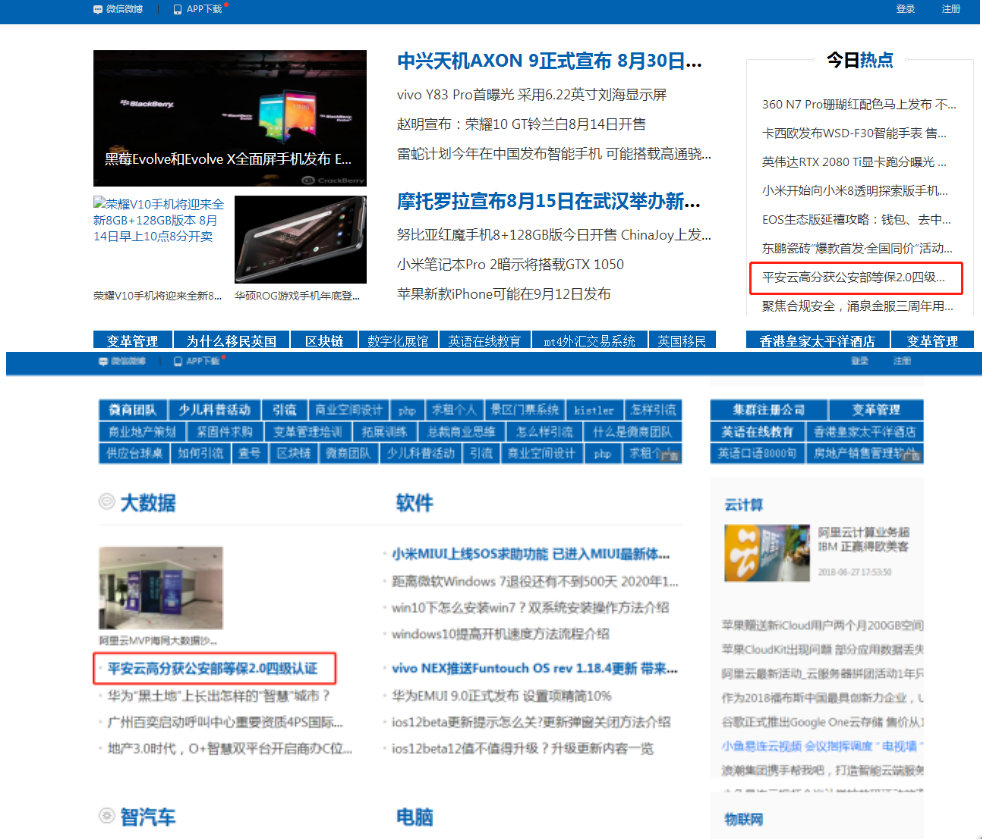Click the 数字化展馆 tag

coord(398,340)
